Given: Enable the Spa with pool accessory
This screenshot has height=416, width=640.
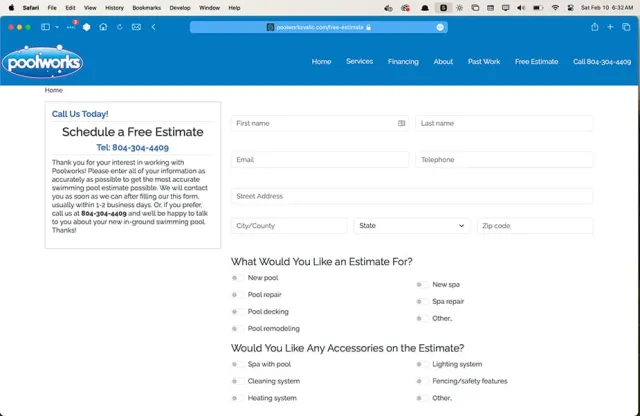Looking at the screenshot, I should (x=238, y=364).
